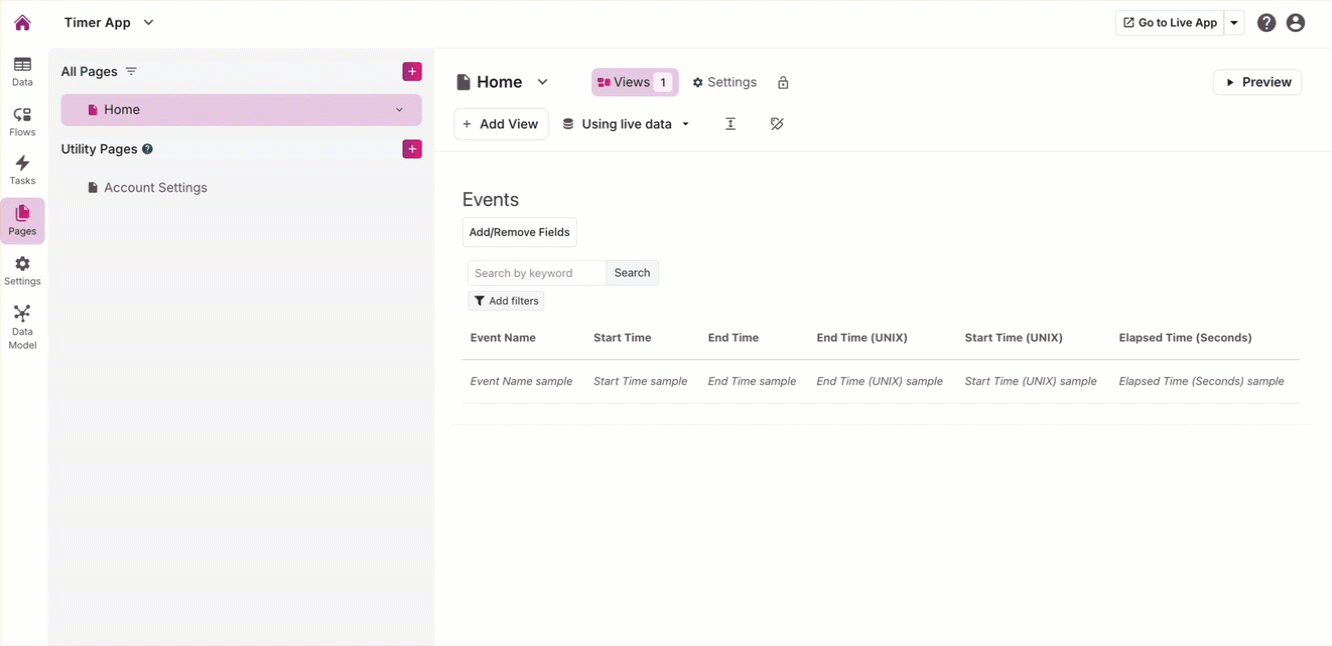Open the Data Model section
The image size is (1332, 646).
coord(22,327)
